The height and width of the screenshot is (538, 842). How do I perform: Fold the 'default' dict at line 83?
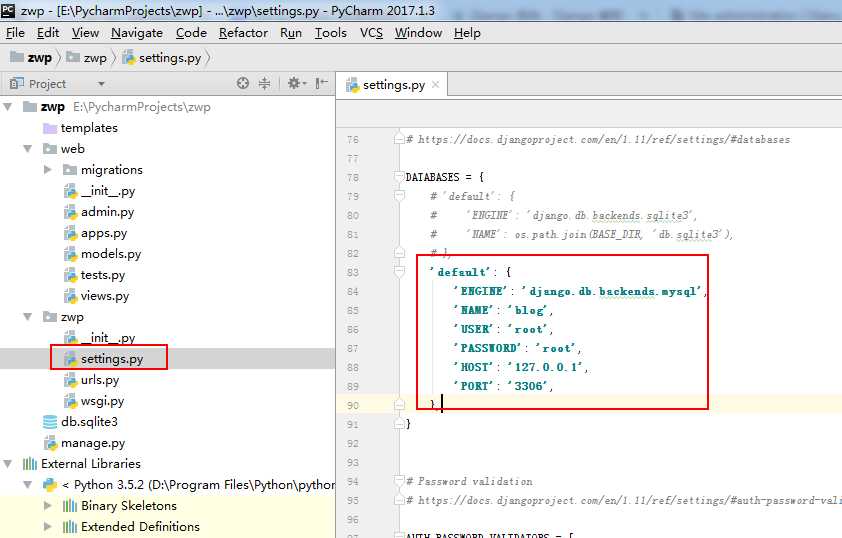click(399, 272)
